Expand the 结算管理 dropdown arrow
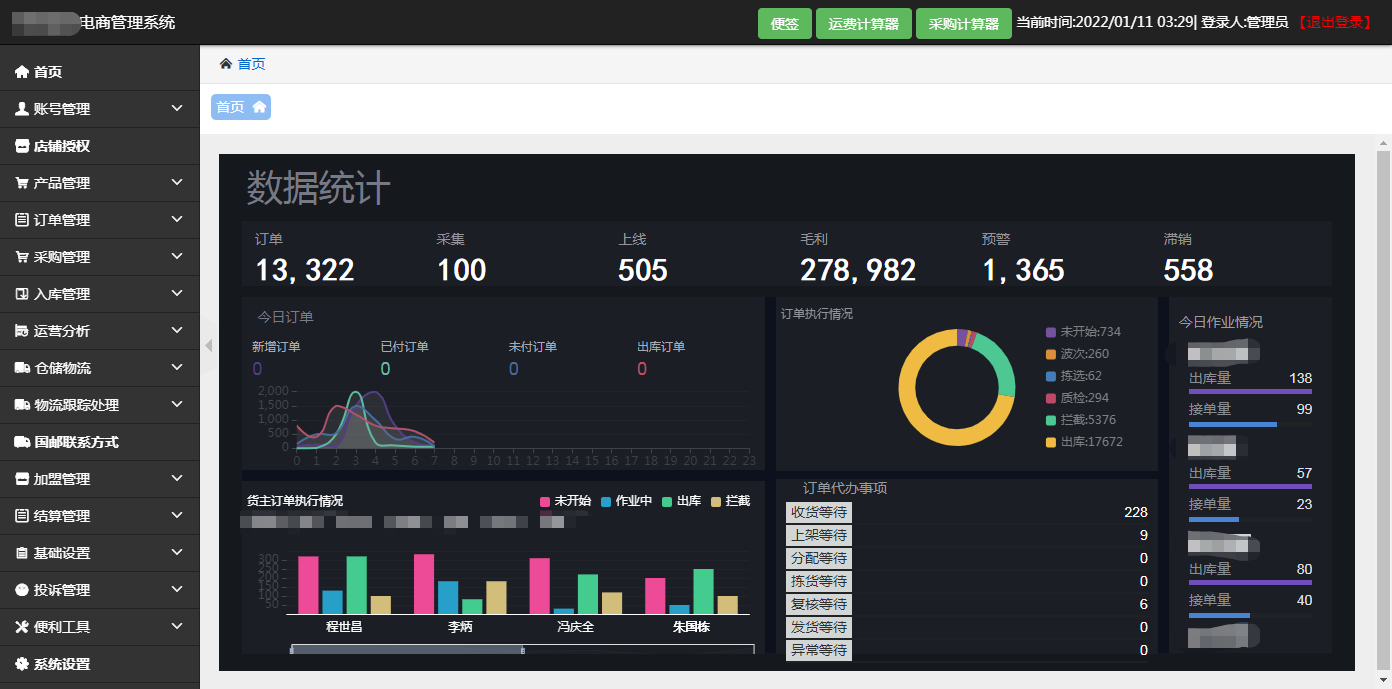The height and width of the screenshot is (689, 1392). (177, 516)
